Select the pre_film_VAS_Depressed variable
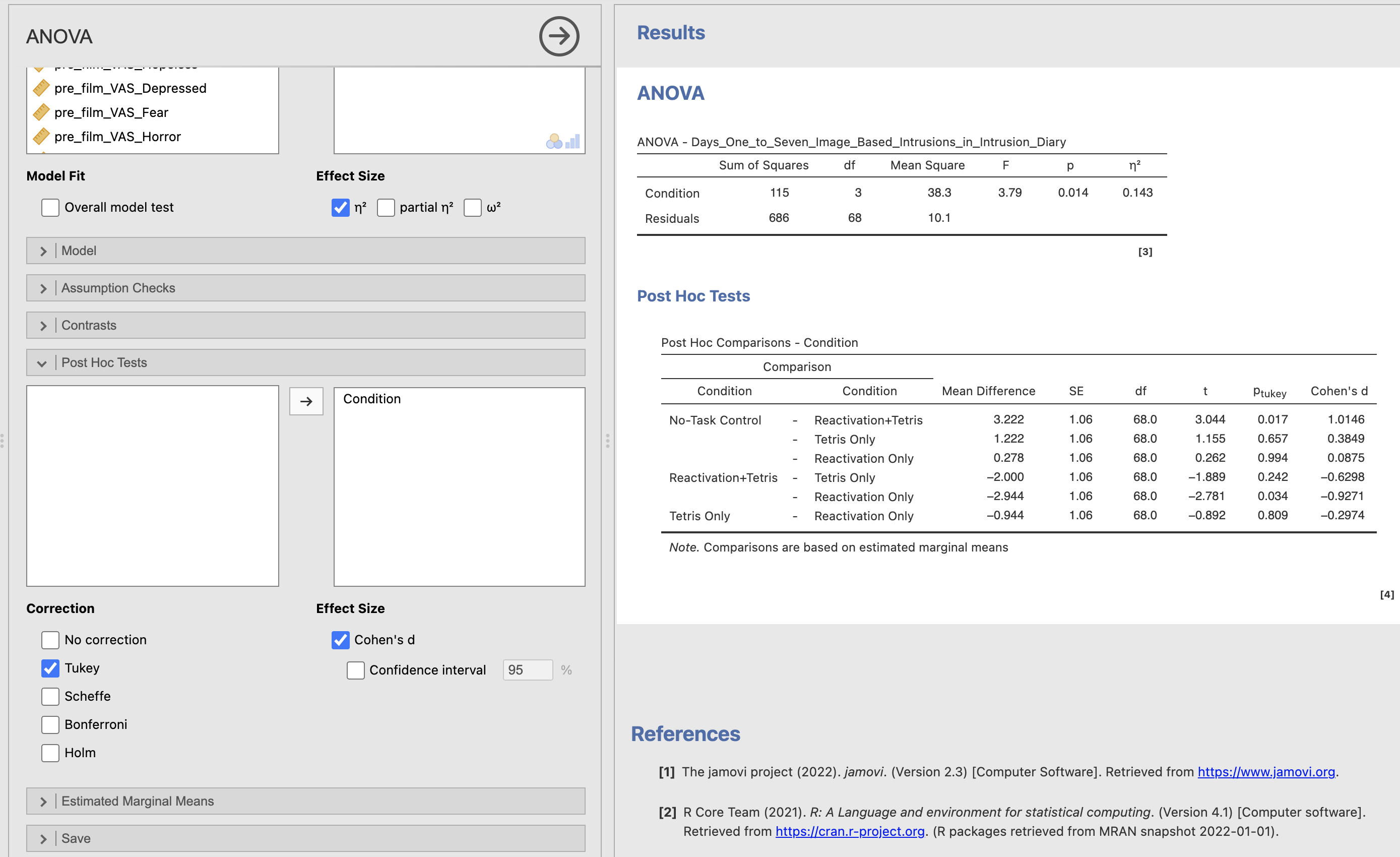 (x=131, y=88)
